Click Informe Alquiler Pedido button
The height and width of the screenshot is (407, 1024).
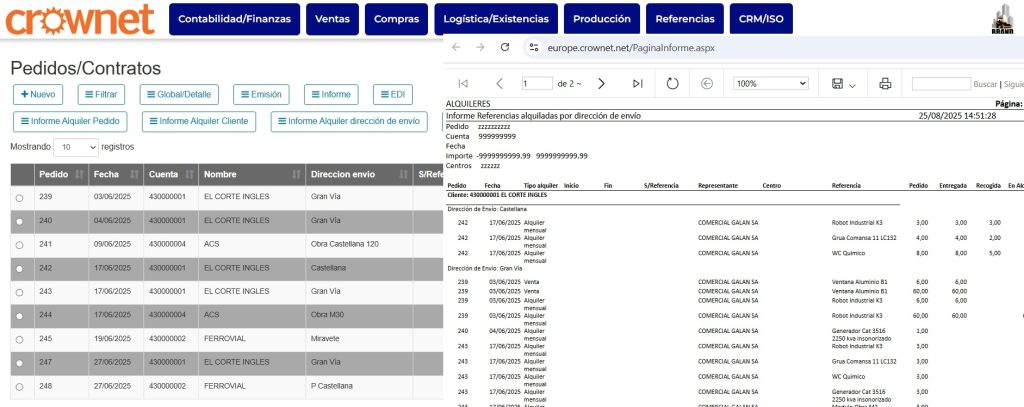pyautogui.click(x=70, y=122)
